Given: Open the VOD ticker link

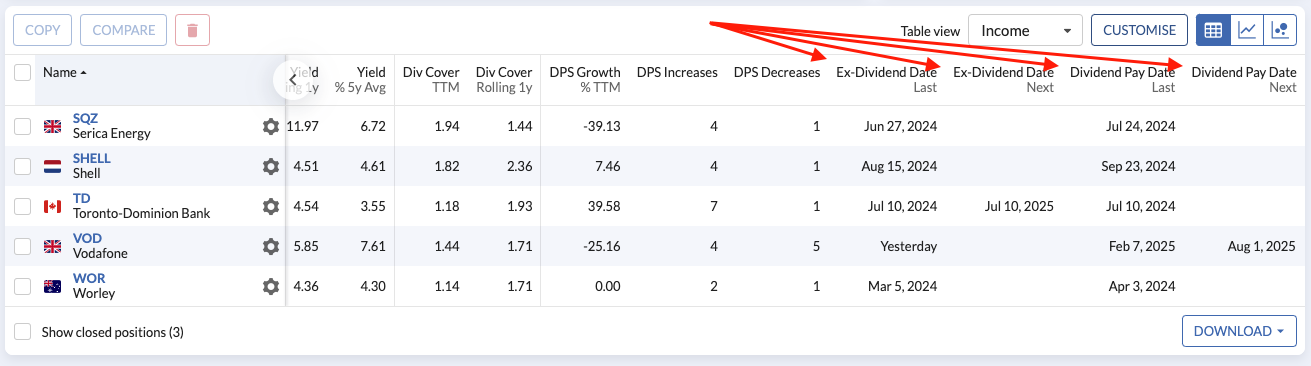Looking at the screenshot, I should pyautogui.click(x=87, y=238).
